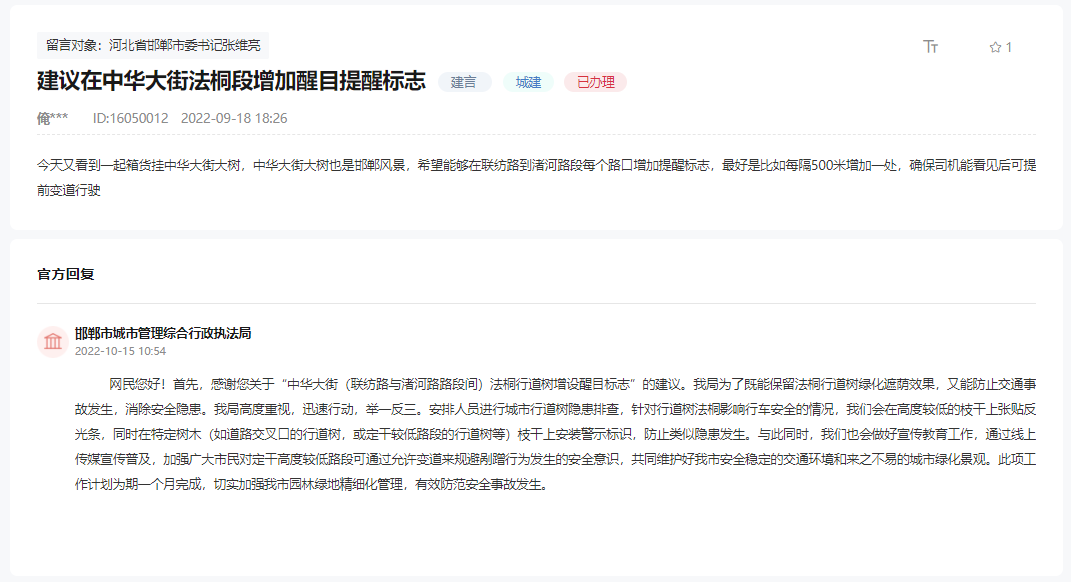Select the 城建 category tag
This screenshot has height=582, width=1071.
coord(528,82)
